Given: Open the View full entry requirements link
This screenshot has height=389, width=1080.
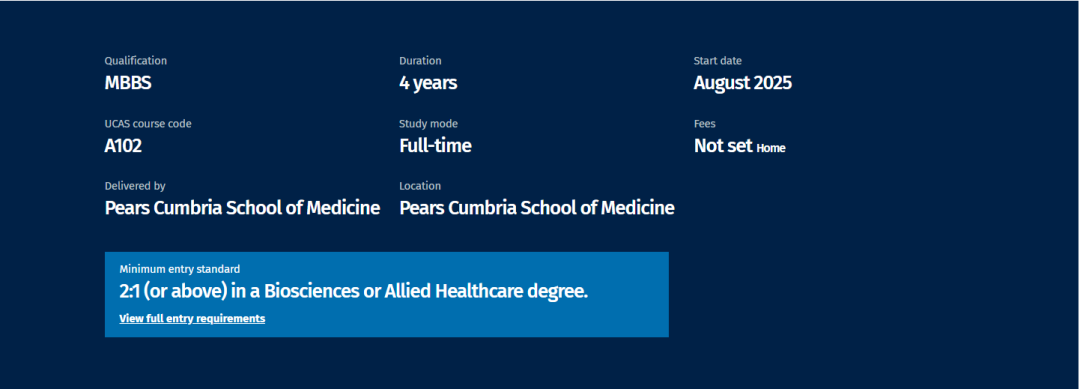Looking at the screenshot, I should point(192,319).
